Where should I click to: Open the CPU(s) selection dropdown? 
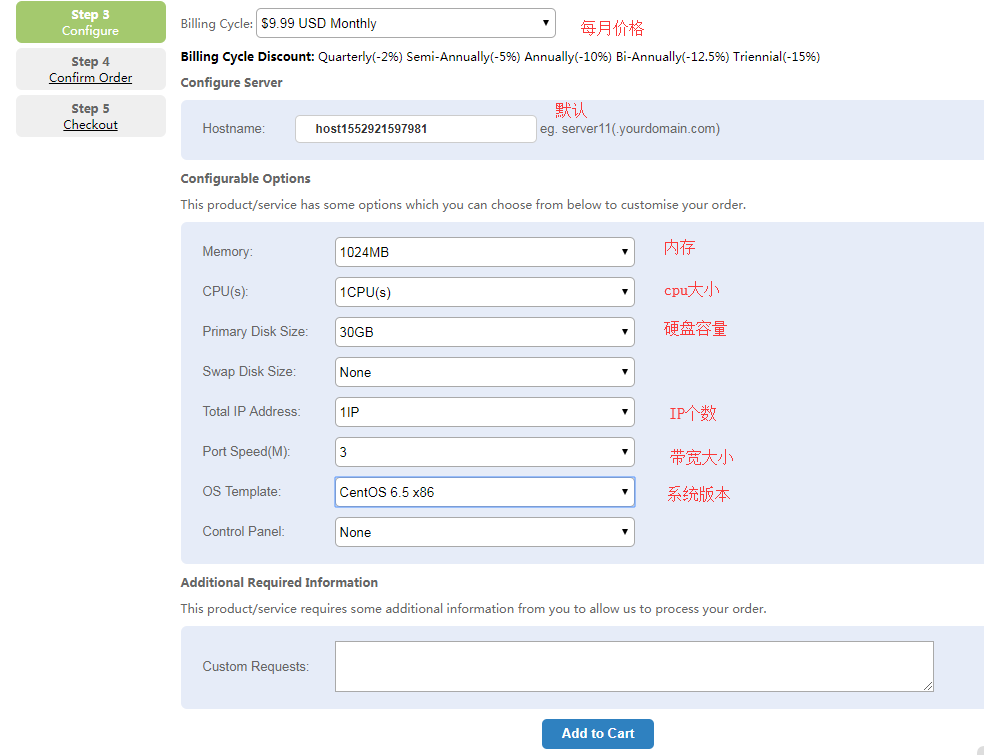[x=484, y=292]
